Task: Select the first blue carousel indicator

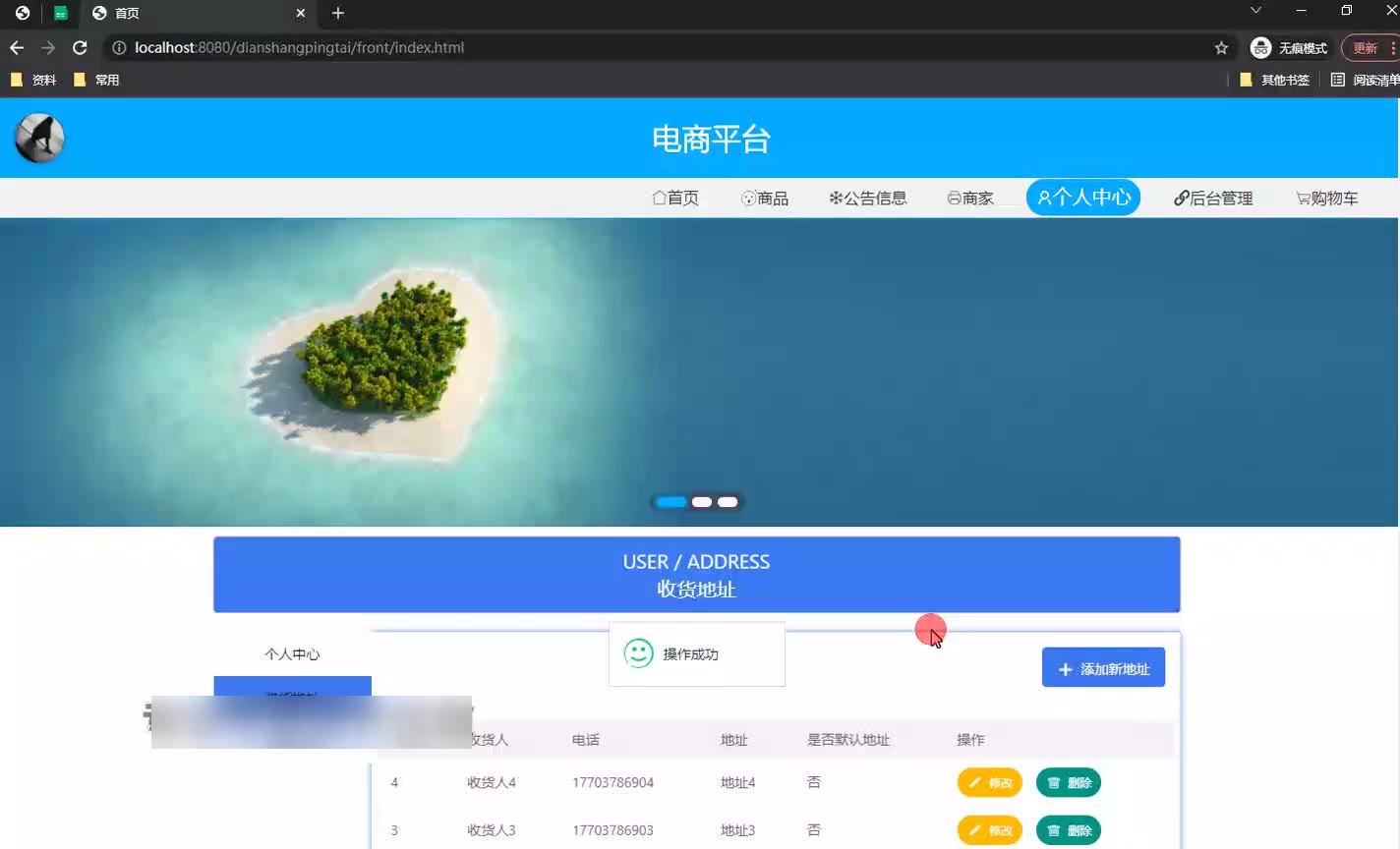Action: [x=671, y=502]
